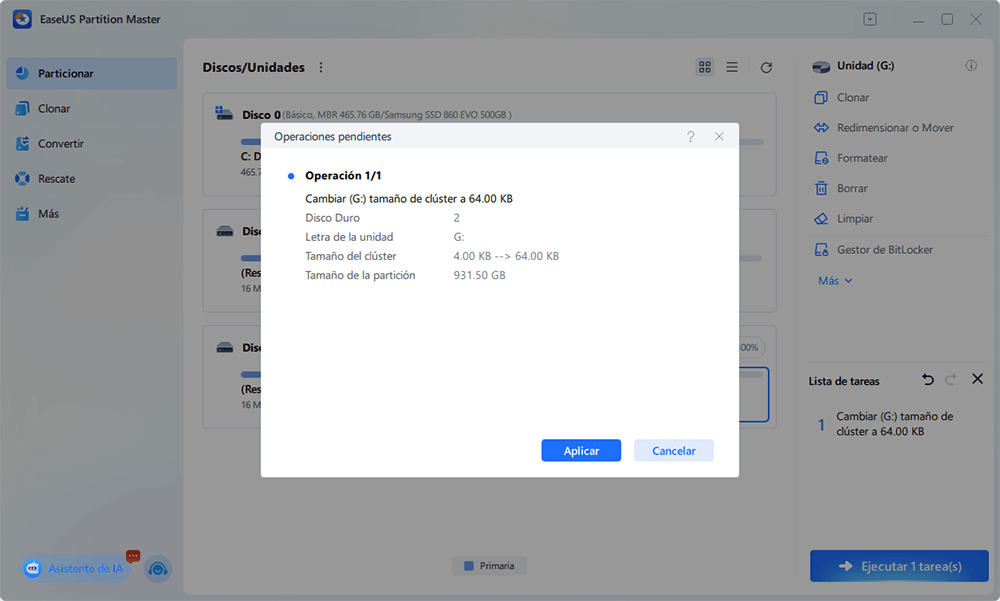Click Aplicar to confirm the operation
Image resolution: width=1000 pixels, height=601 pixels.
pyautogui.click(x=581, y=450)
